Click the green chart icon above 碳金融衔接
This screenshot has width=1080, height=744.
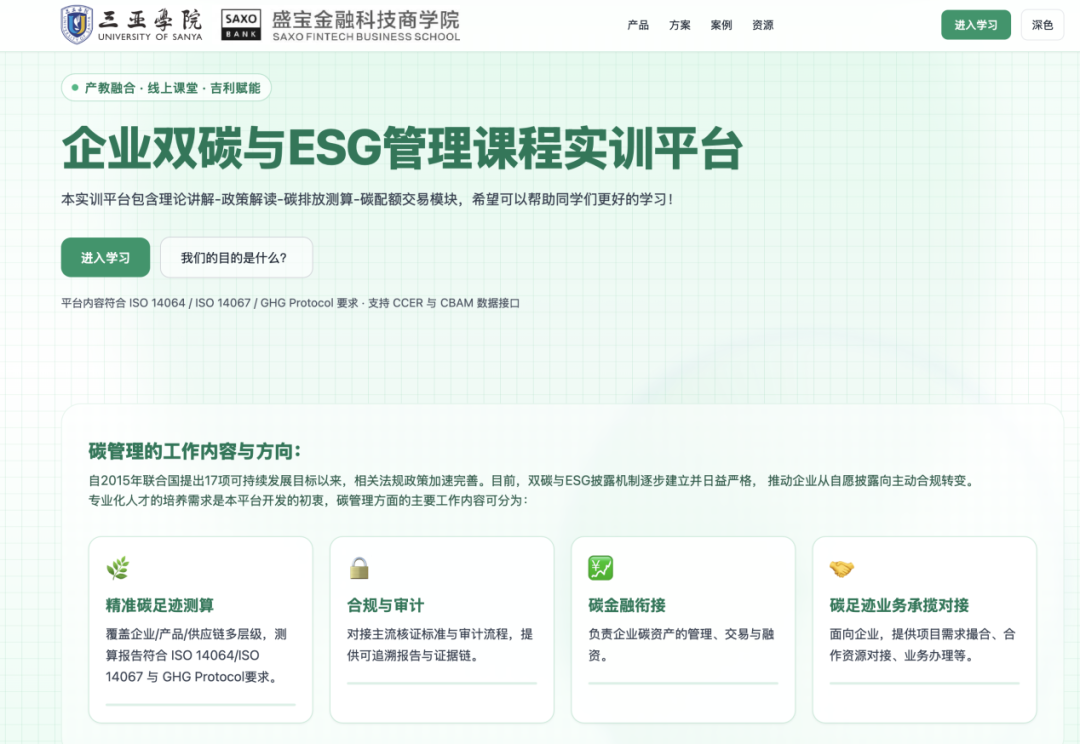pyautogui.click(x=600, y=568)
